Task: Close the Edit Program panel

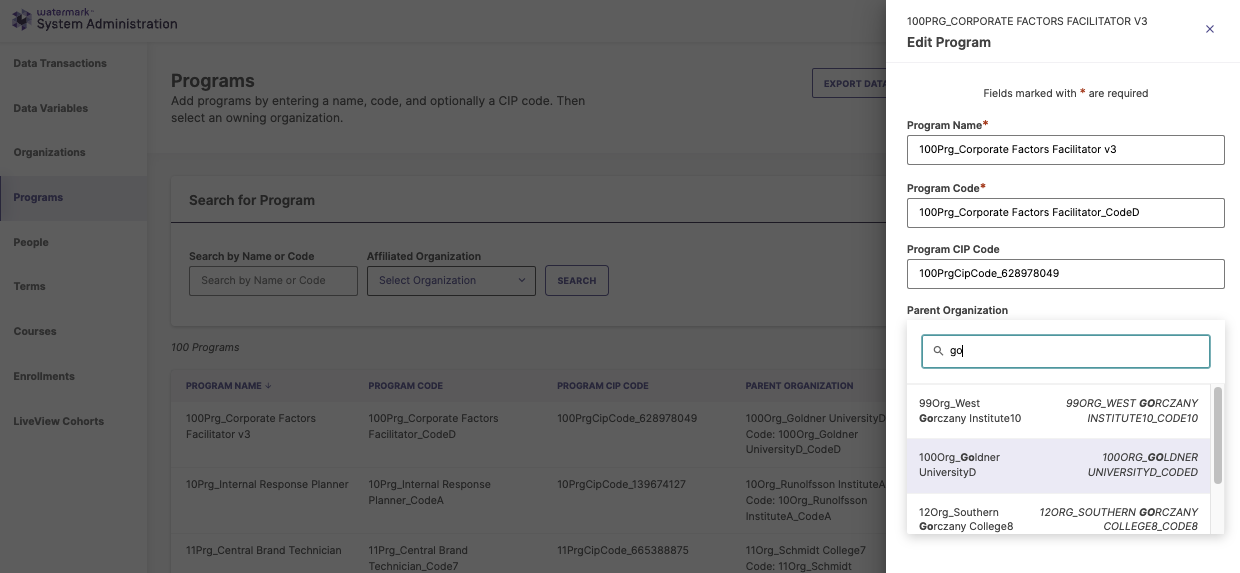Action: (x=1209, y=29)
